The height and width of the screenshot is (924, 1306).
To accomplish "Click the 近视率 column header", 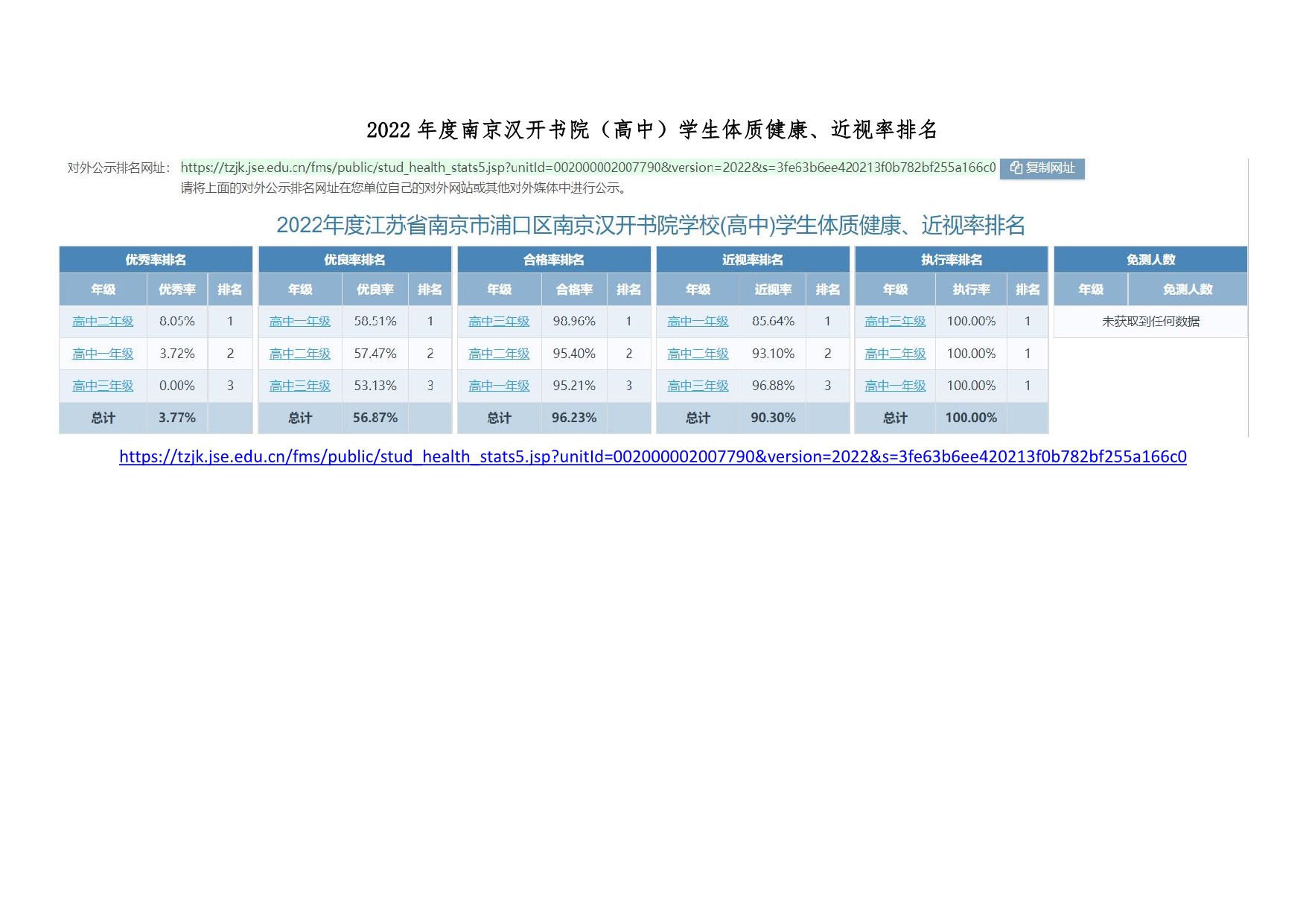I will click(x=773, y=290).
